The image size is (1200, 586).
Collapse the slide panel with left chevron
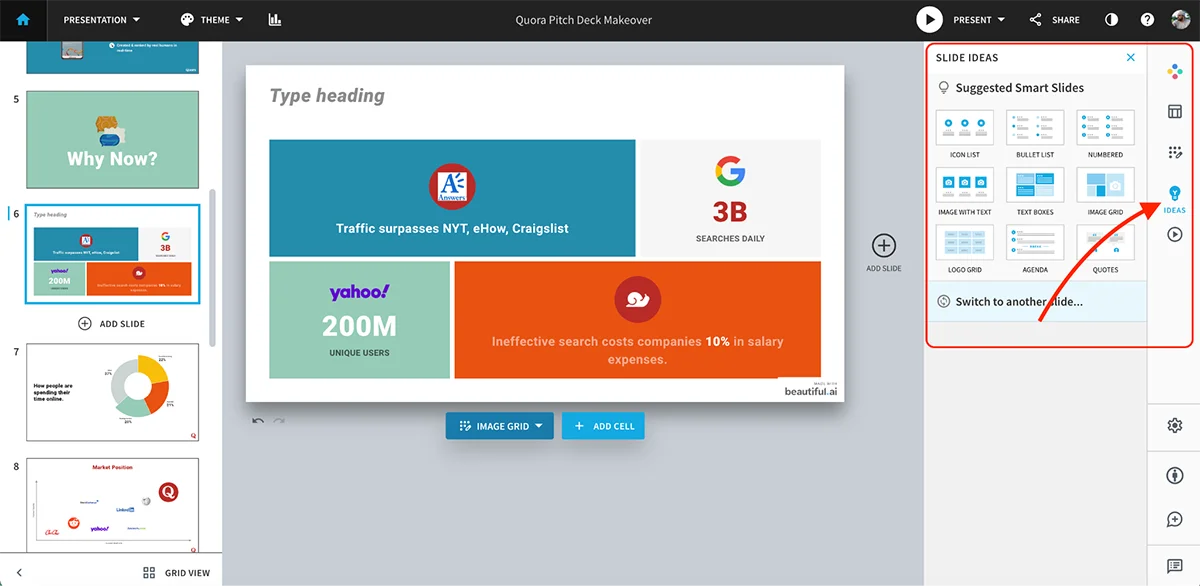coord(19,573)
